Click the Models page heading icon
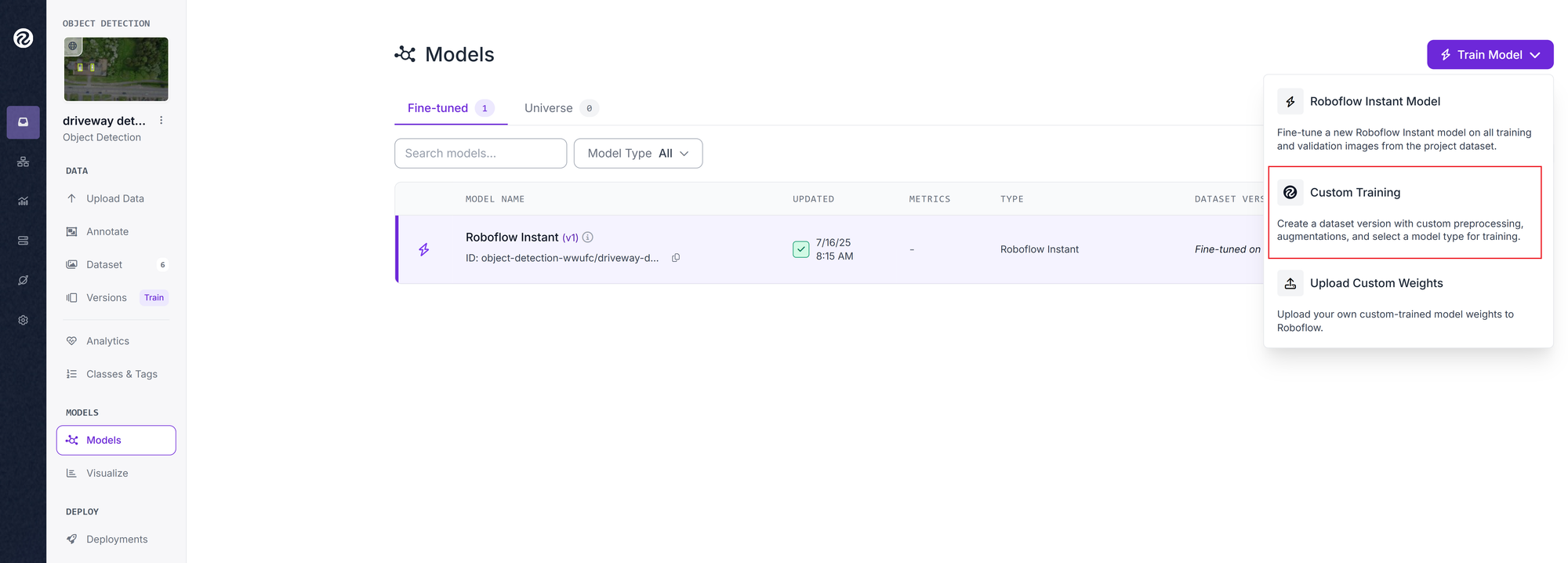This screenshot has width=1568, height=563. (405, 54)
